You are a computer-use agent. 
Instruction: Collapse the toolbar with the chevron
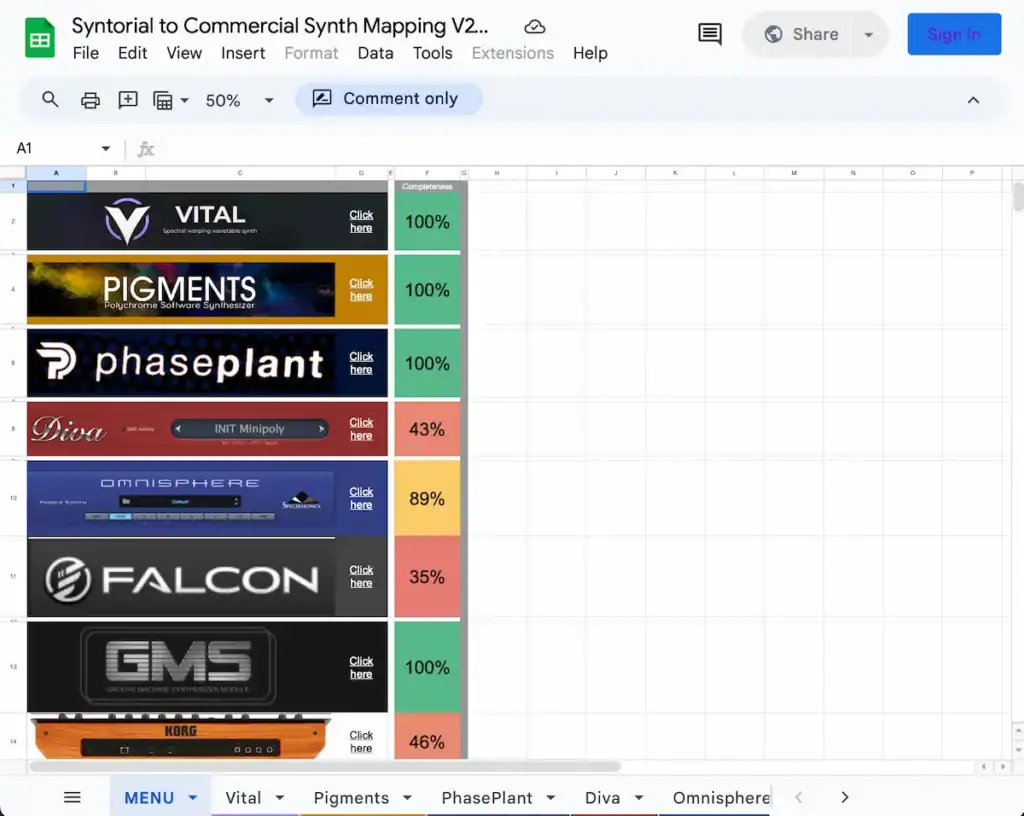[x=973, y=99]
